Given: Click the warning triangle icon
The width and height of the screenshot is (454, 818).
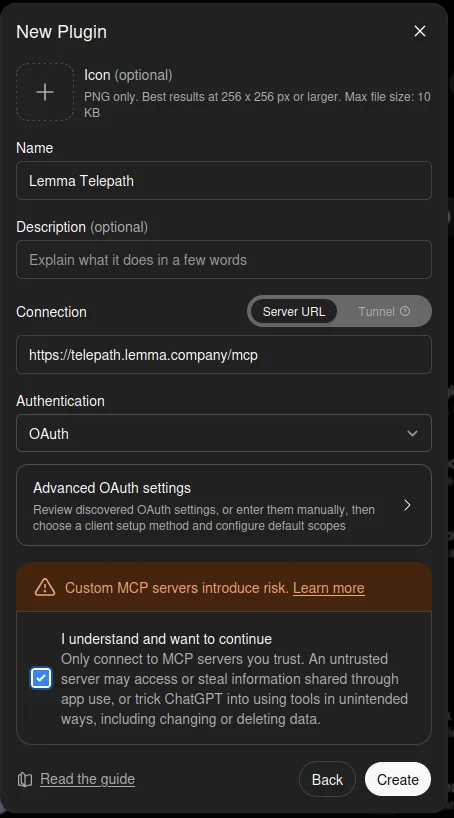Looking at the screenshot, I should pos(45,587).
